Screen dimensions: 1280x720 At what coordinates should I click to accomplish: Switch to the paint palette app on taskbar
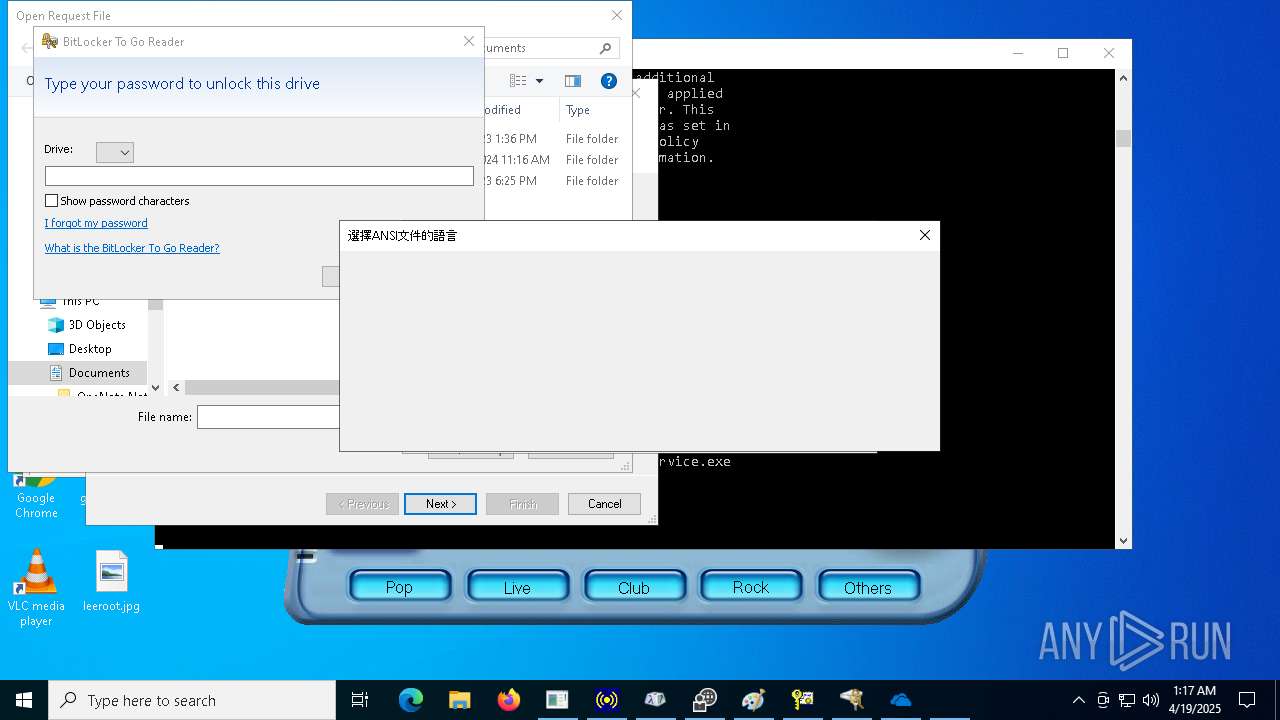[x=753, y=700]
